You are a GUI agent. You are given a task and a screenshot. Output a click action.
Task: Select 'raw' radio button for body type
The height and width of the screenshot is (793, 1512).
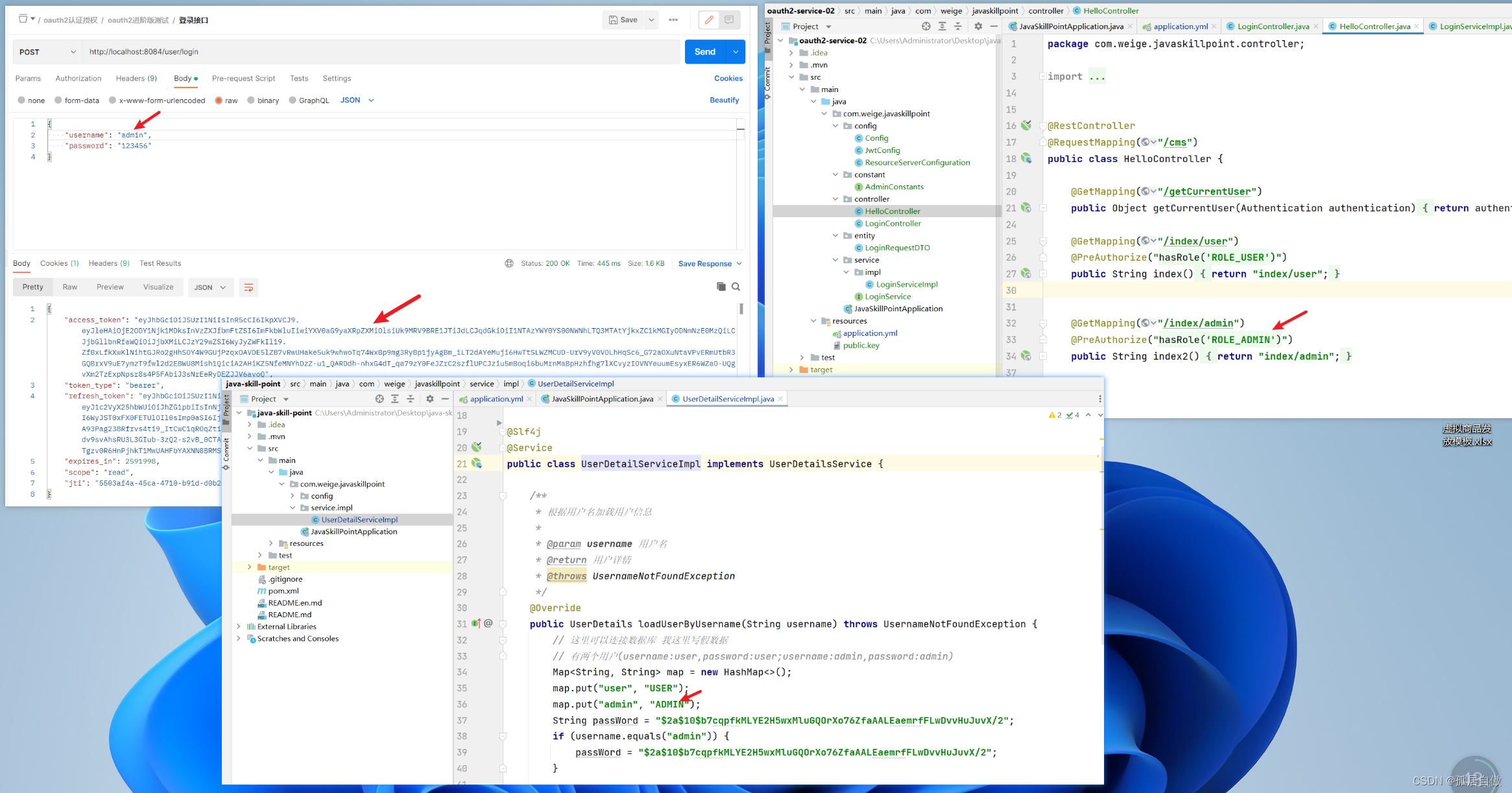click(x=219, y=99)
